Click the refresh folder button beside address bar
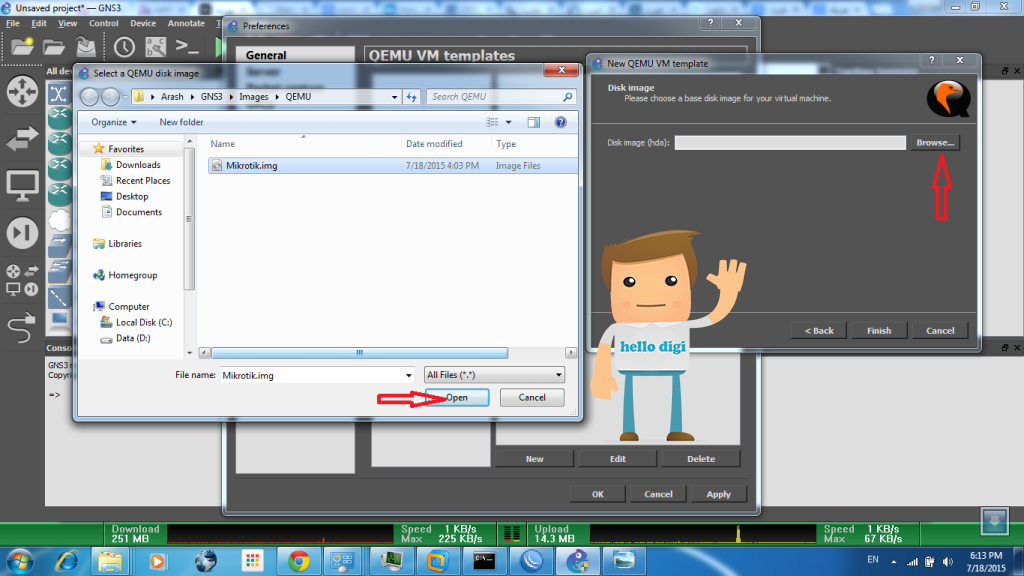The height and width of the screenshot is (576, 1024). pyautogui.click(x=411, y=97)
